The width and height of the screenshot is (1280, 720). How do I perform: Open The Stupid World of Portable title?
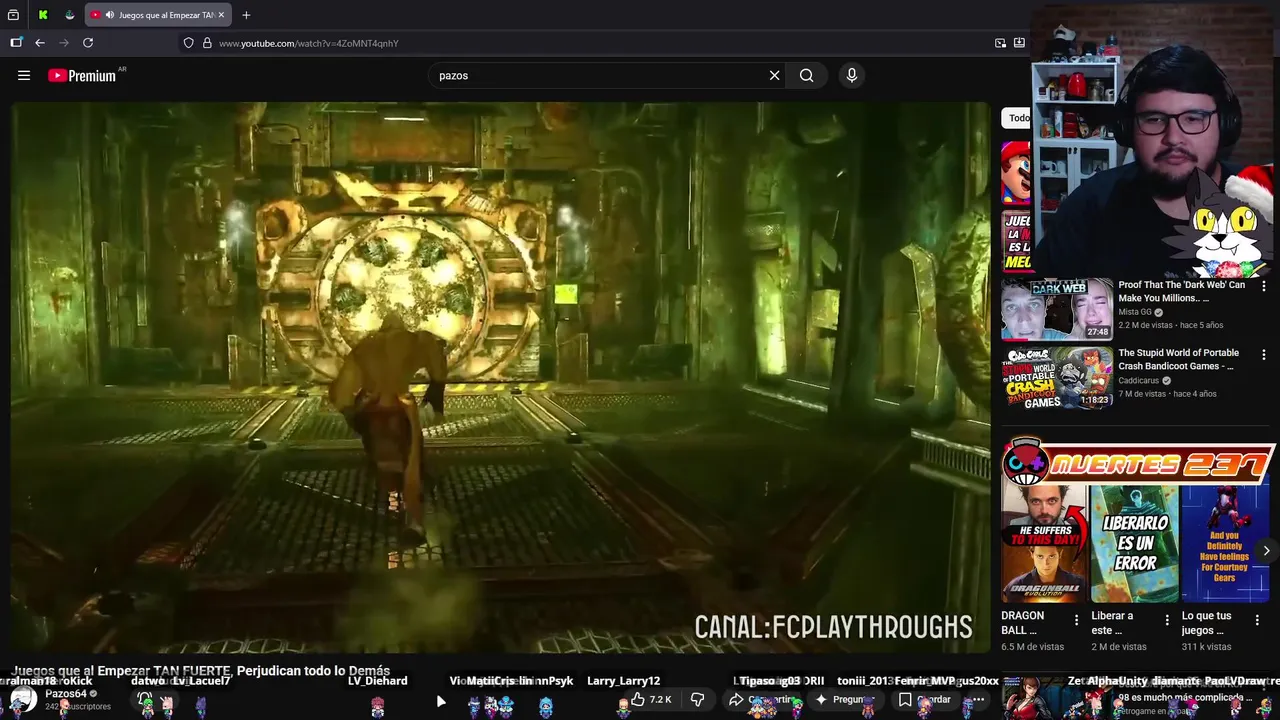click(1178, 359)
